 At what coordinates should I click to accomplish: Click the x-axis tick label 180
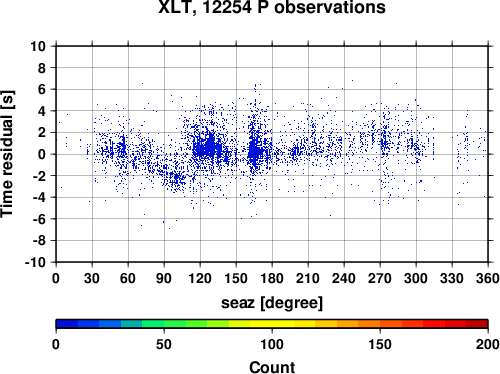[272, 278]
